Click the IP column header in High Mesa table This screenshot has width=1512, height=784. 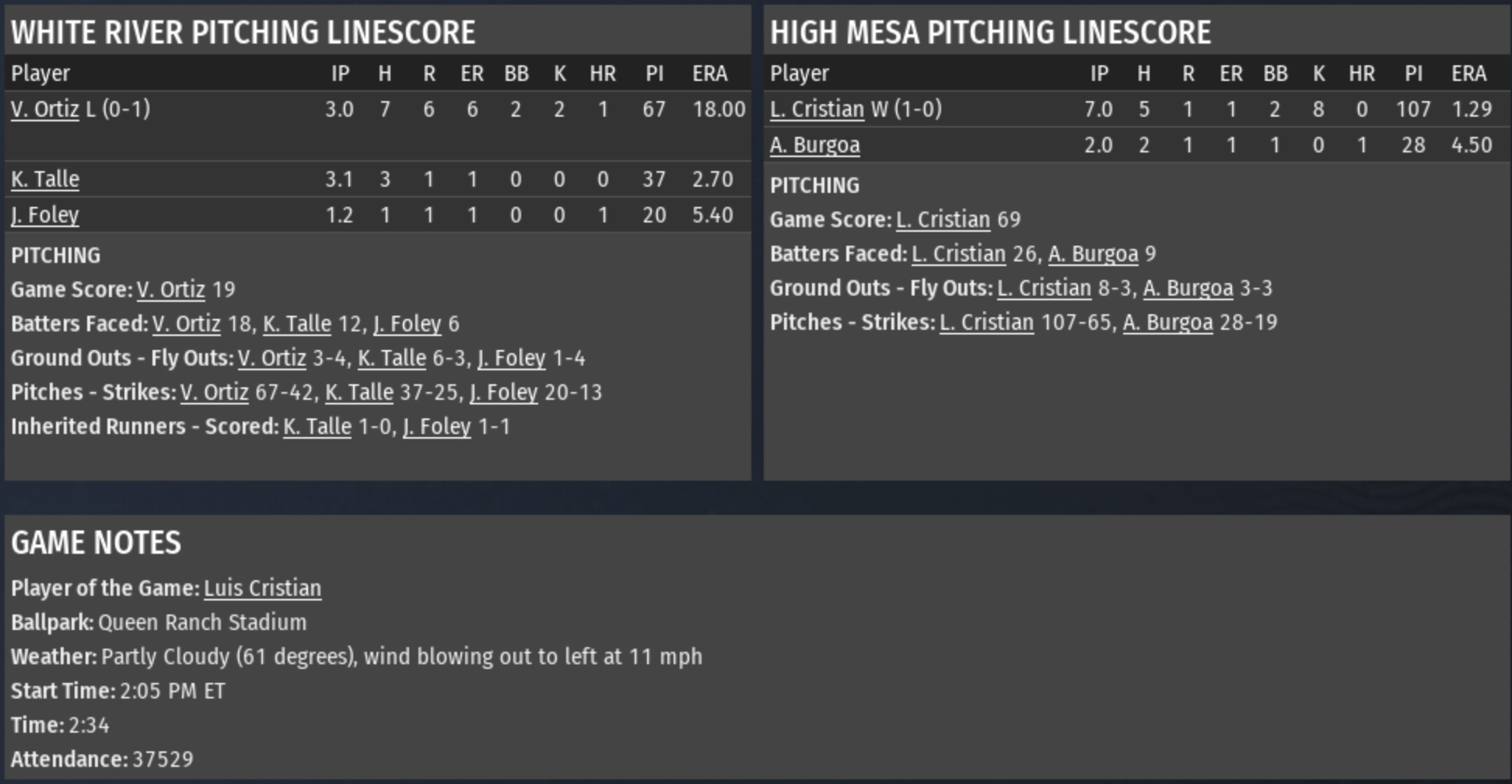1099,73
